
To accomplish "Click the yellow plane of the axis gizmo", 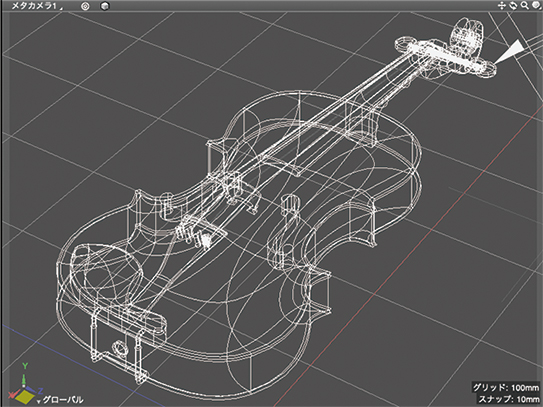I will click(x=25, y=397).
